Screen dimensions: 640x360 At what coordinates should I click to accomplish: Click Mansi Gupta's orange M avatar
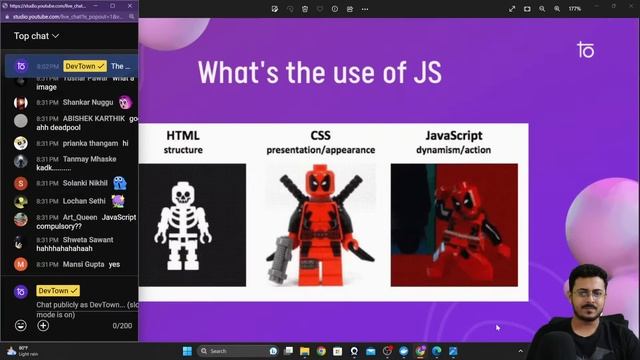[x=21, y=264]
